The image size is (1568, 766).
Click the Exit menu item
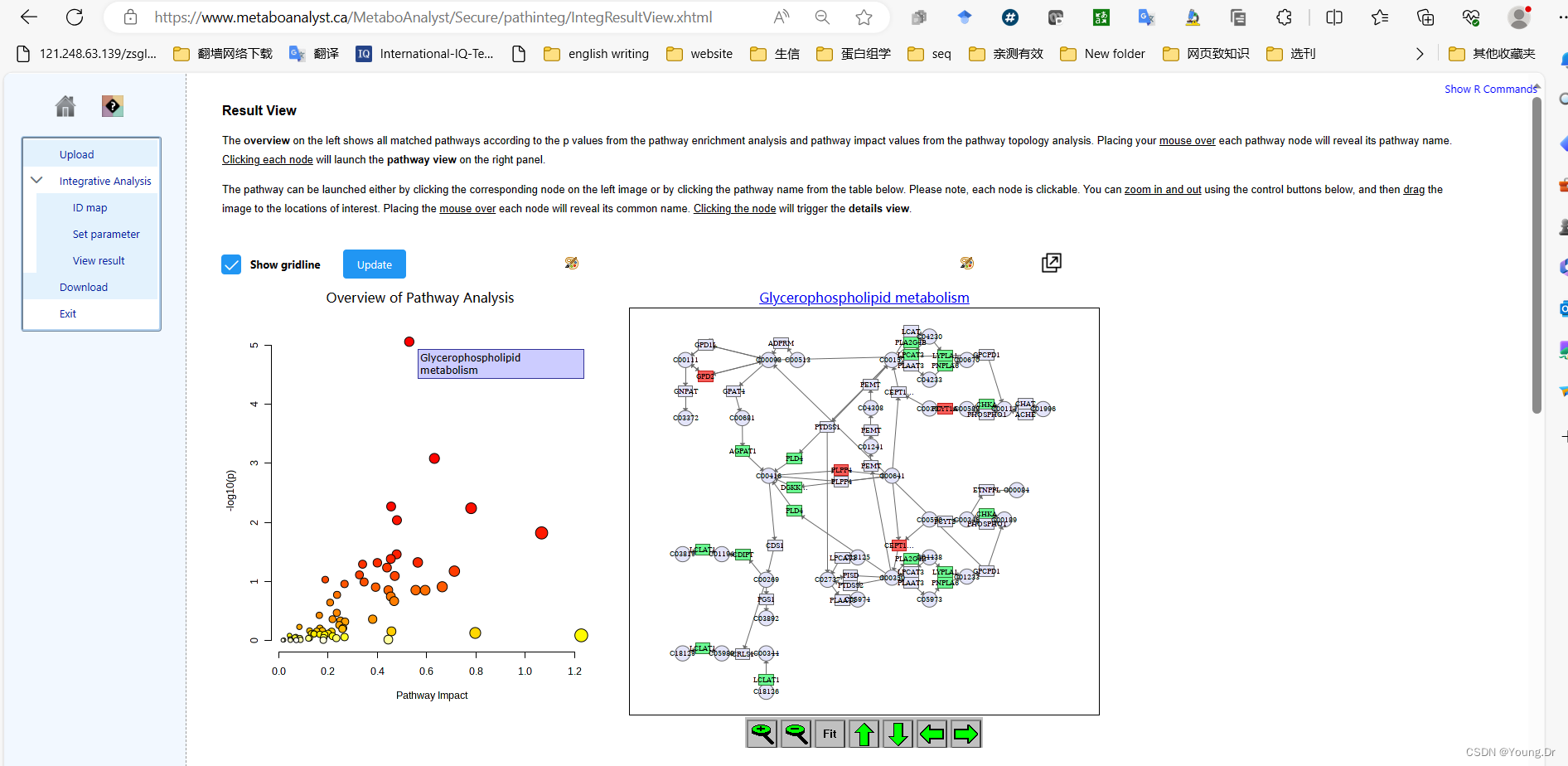click(68, 313)
